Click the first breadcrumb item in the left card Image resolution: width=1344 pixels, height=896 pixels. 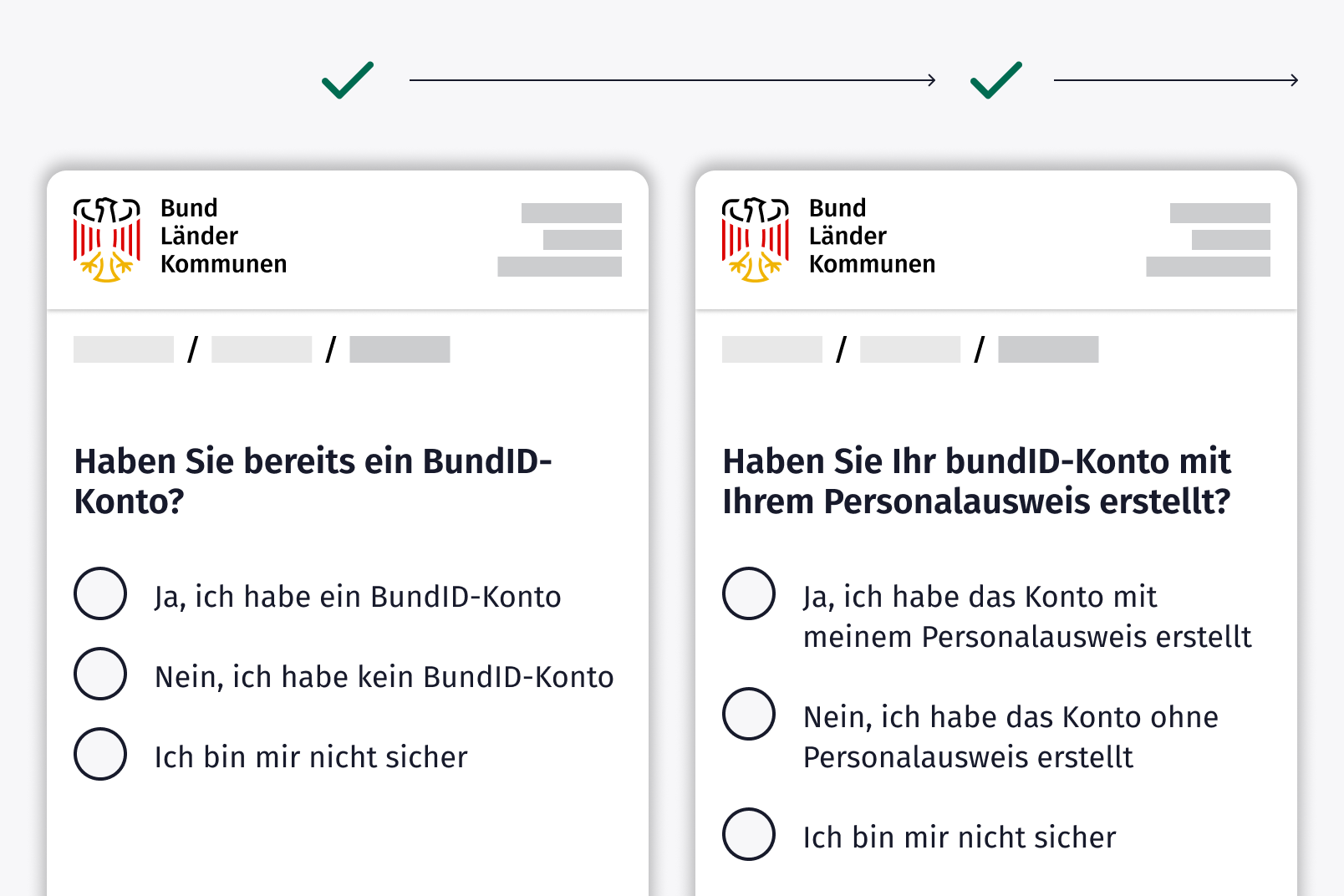[x=124, y=349]
